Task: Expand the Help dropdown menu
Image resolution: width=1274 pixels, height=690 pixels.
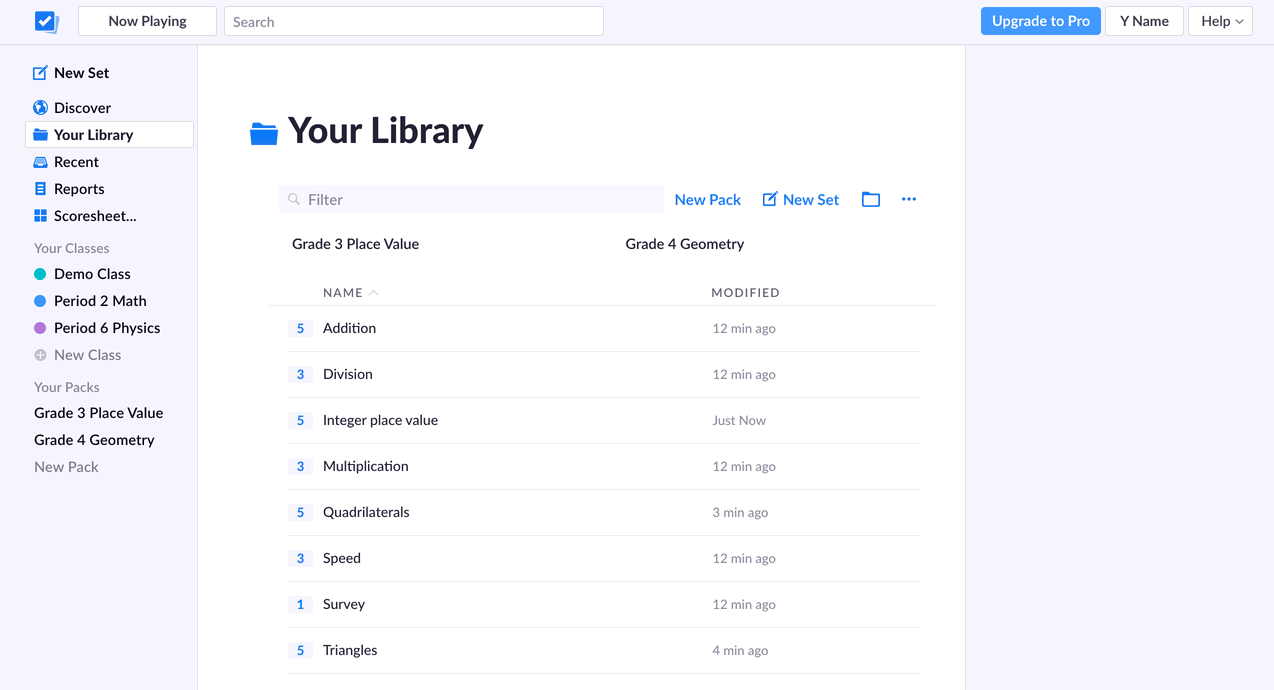Action: click(x=1220, y=21)
